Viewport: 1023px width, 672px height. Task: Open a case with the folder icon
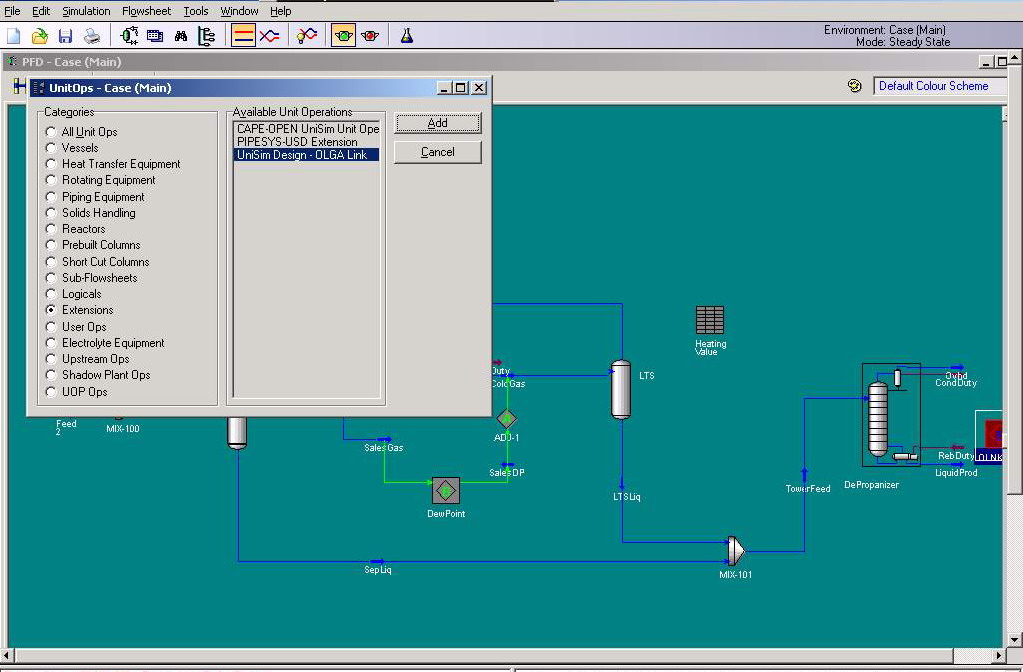40,36
